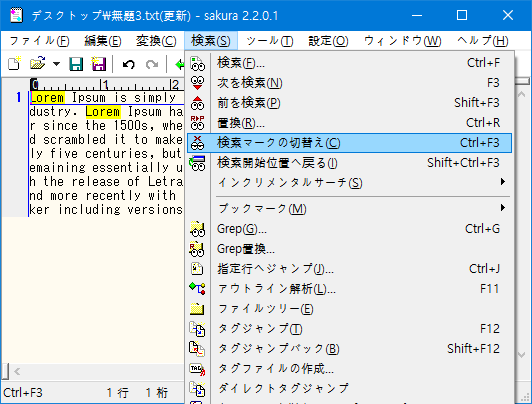532x404 pixels.
Task: Click the vertical scrollbar down arrow
Action: point(522,355)
